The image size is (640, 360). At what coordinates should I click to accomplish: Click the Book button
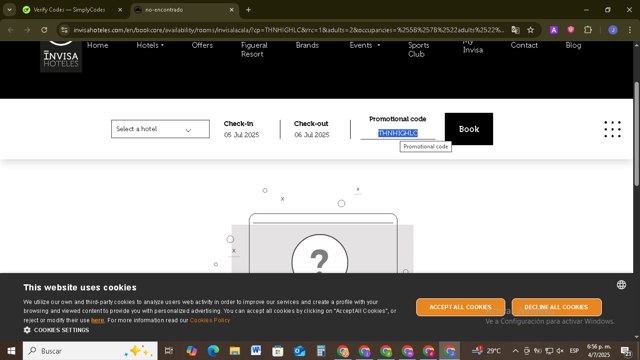(469, 129)
